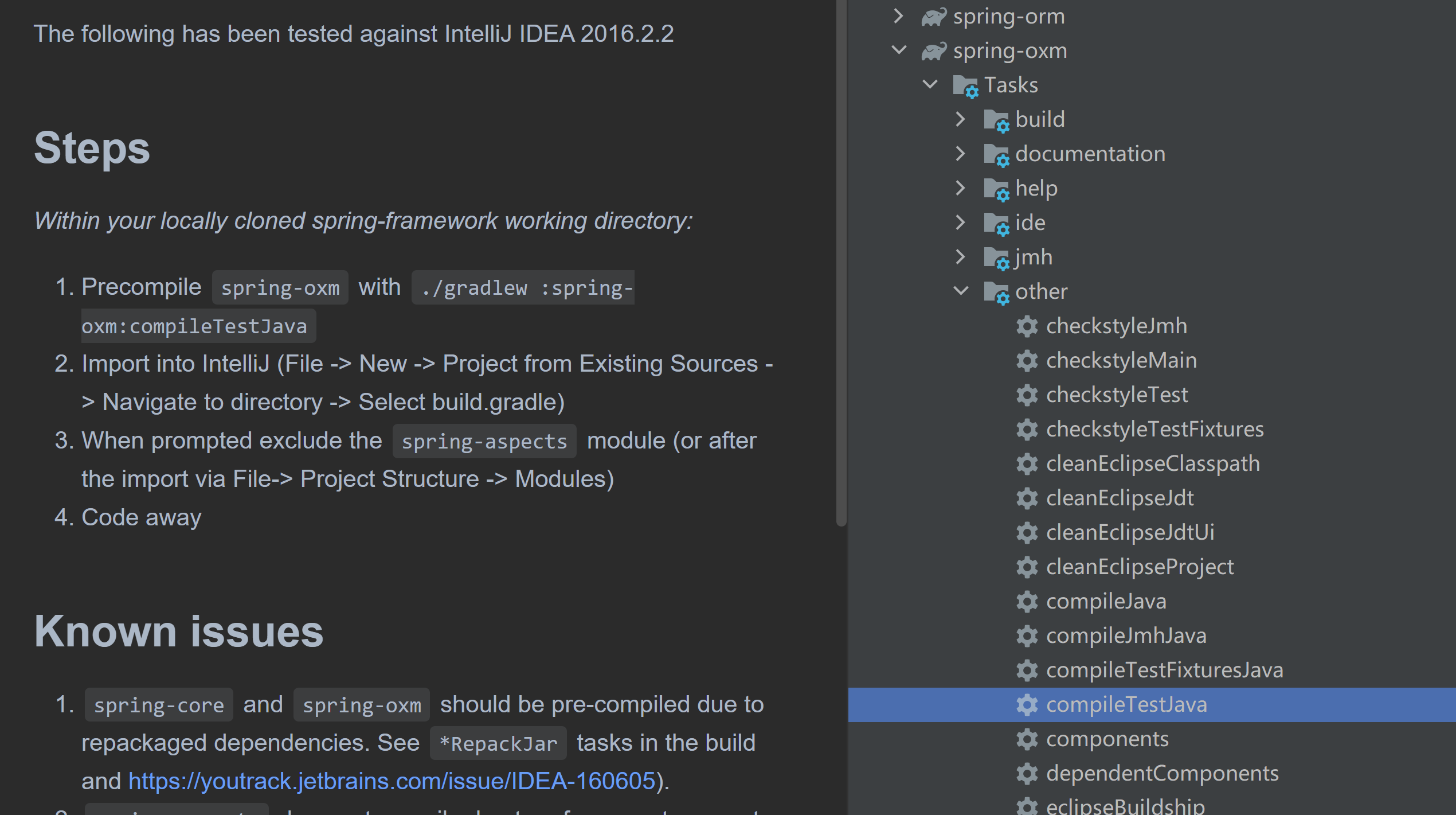This screenshot has height=815, width=1456.
Task: Expand the spring-orm project node
Action: coord(898,16)
